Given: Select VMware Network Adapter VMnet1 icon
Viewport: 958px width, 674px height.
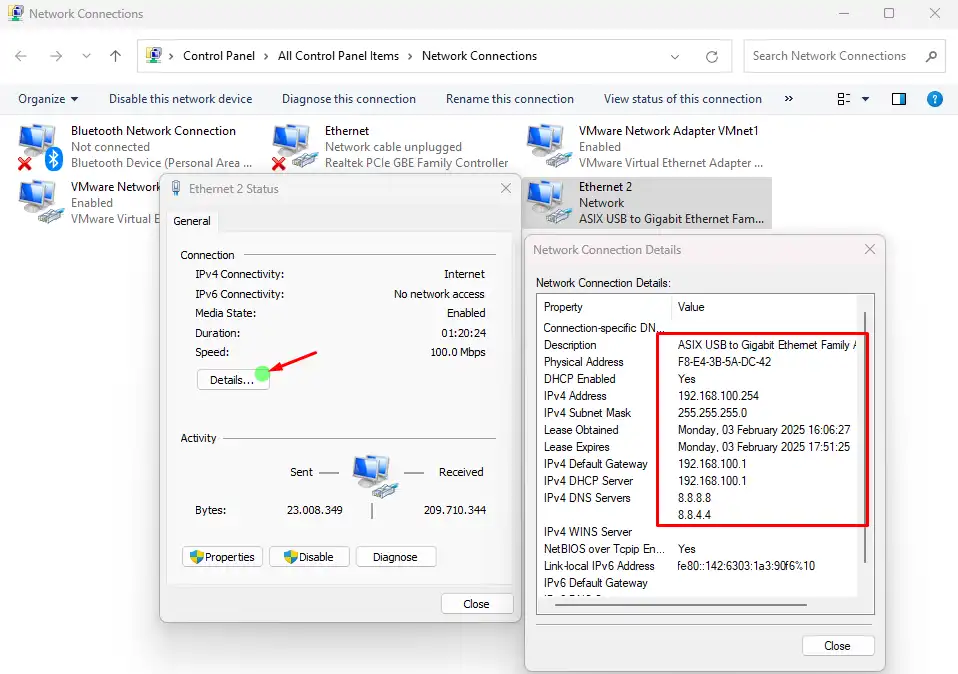Looking at the screenshot, I should pyautogui.click(x=546, y=146).
